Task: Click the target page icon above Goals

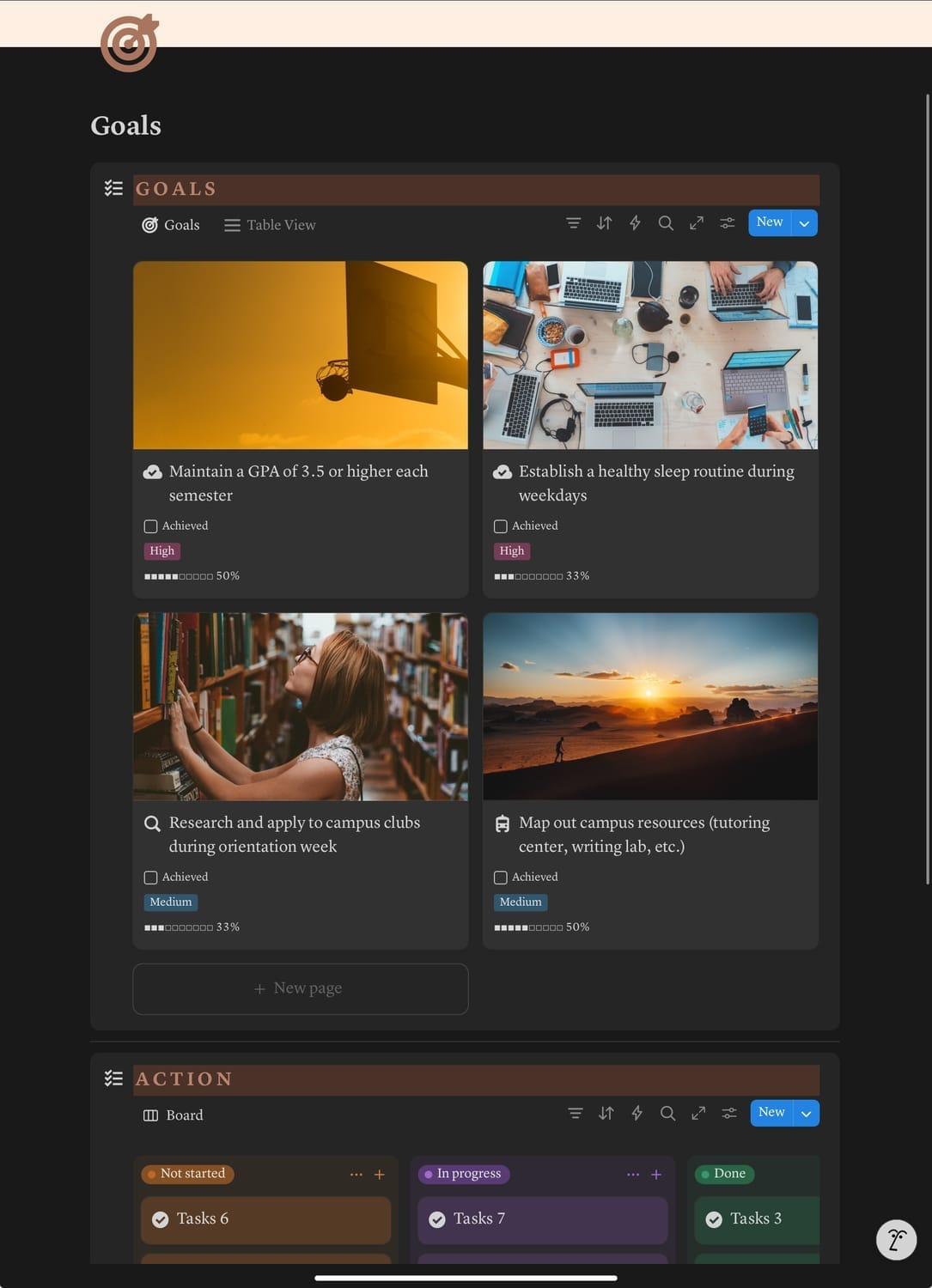Action: pyautogui.click(x=129, y=43)
